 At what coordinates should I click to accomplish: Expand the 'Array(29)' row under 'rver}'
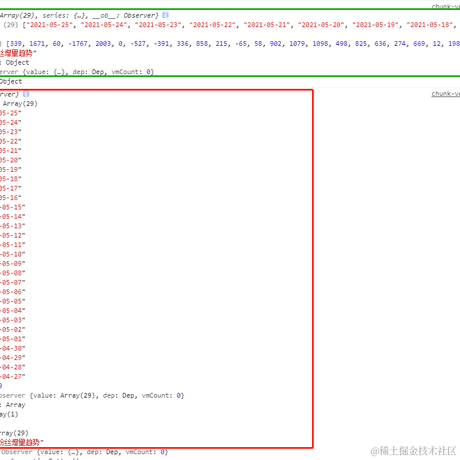[19, 104]
